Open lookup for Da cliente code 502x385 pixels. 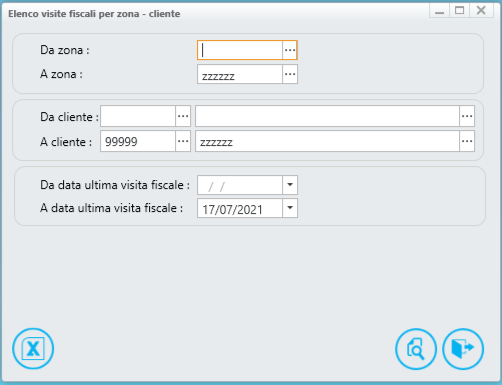[183, 116]
